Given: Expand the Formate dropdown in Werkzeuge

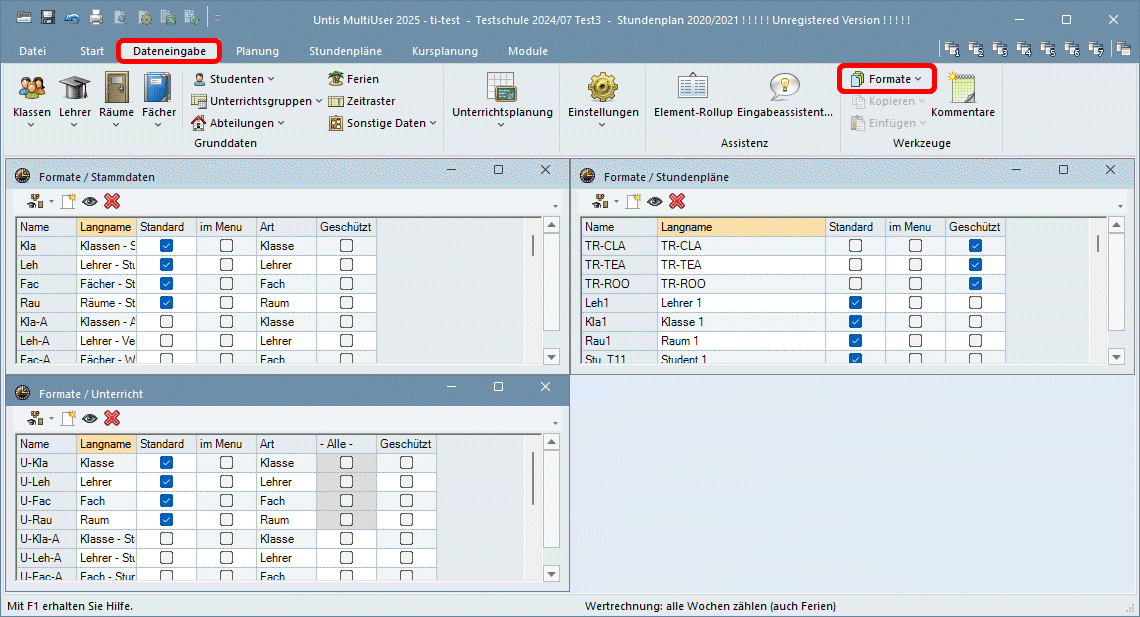Looking at the screenshot, I should tap(888, 79).
